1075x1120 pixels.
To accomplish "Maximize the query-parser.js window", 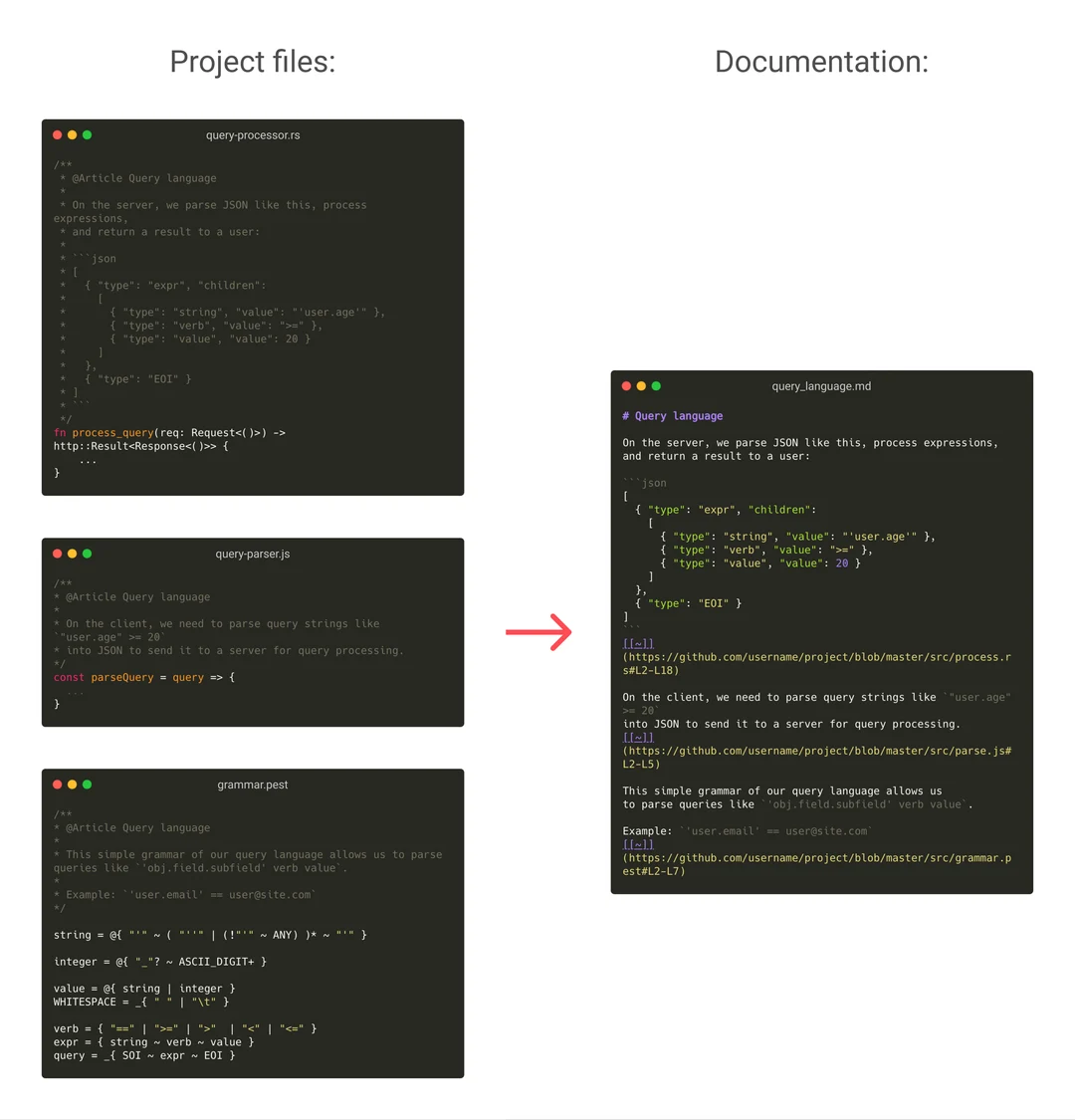I will tap(87, 554).
